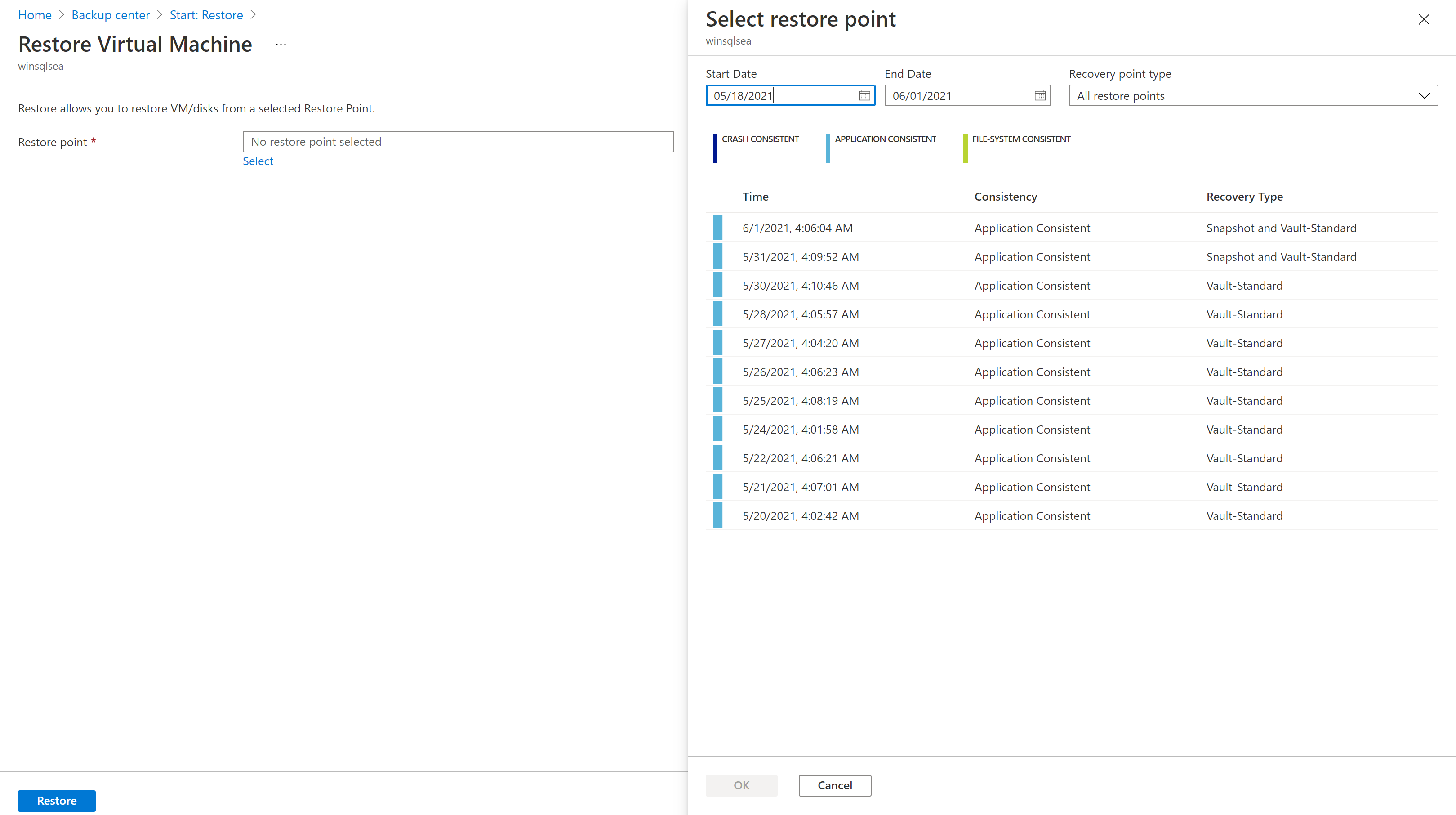Screen dimensions: 1456x815
Task: Click the Select link under Restore point
Action: click(x=257, y=161)
